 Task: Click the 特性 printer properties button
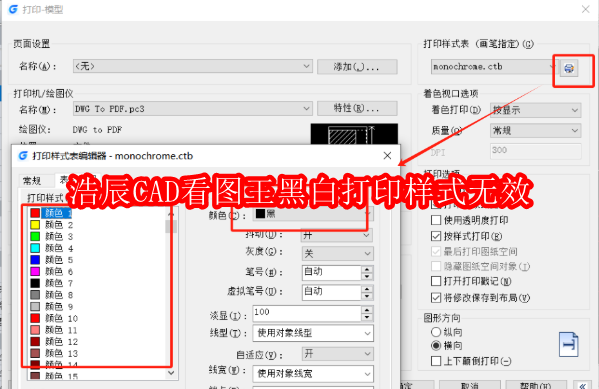pyautogui.click(x=357, y=109)
